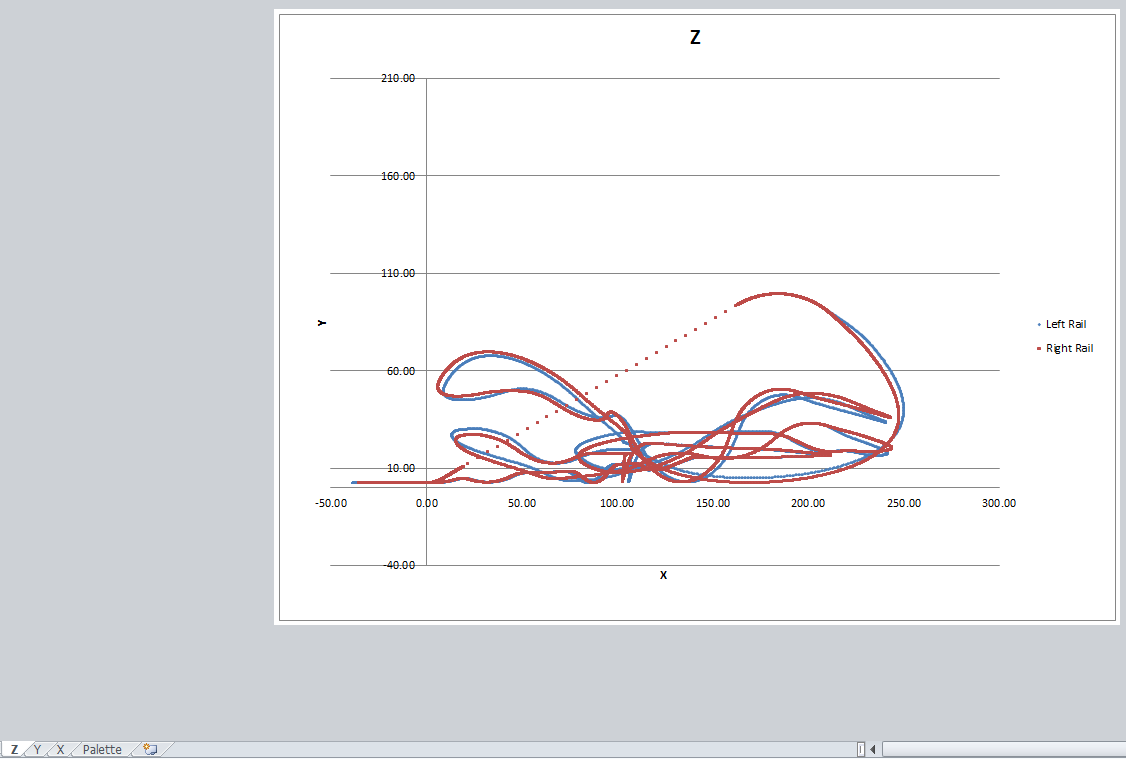Click the horizontal scrollbar track
1126x759 pixels.
1000,748
